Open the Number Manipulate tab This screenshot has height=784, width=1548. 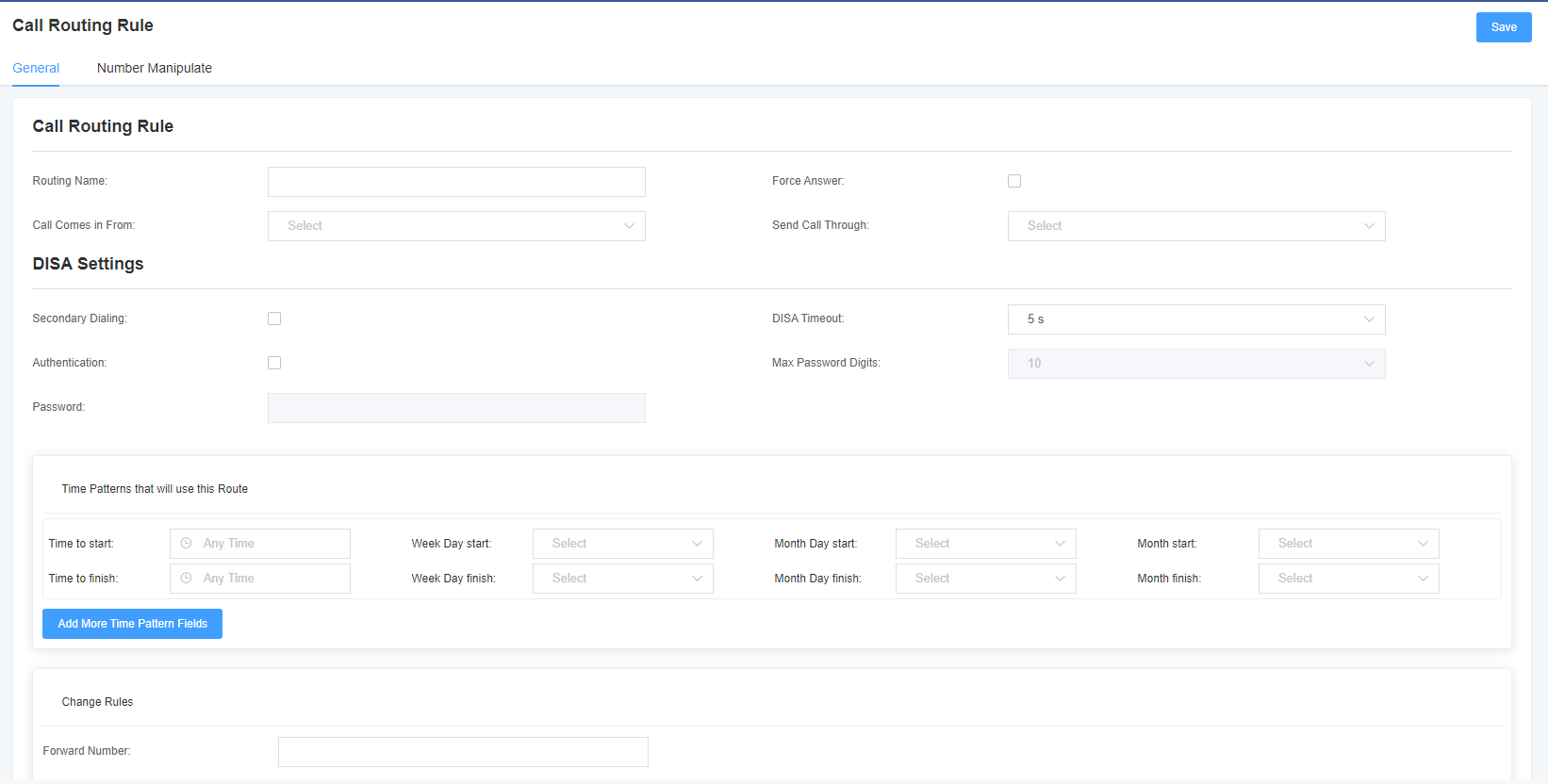(155, 68)
